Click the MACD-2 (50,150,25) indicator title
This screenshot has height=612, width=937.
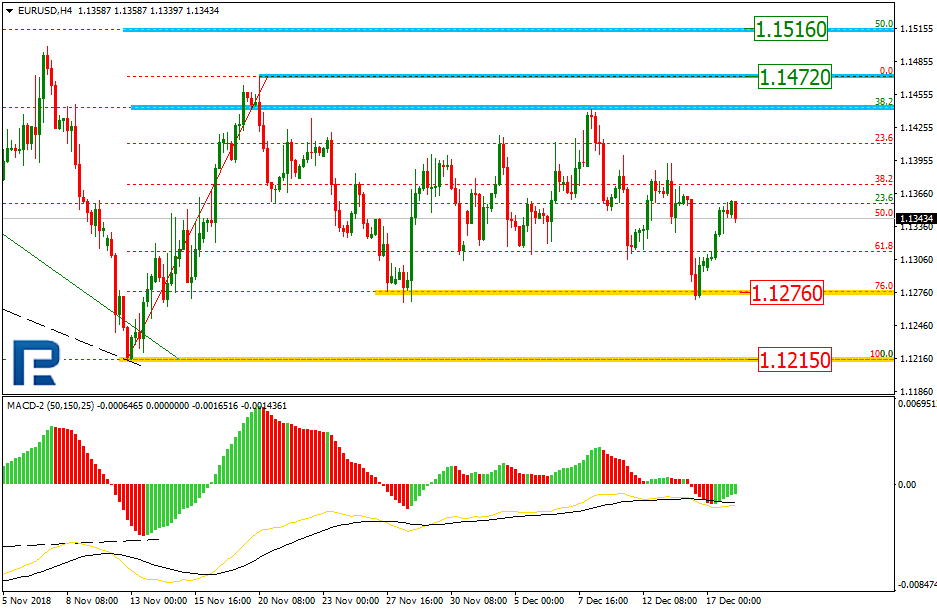click(50, 406)
